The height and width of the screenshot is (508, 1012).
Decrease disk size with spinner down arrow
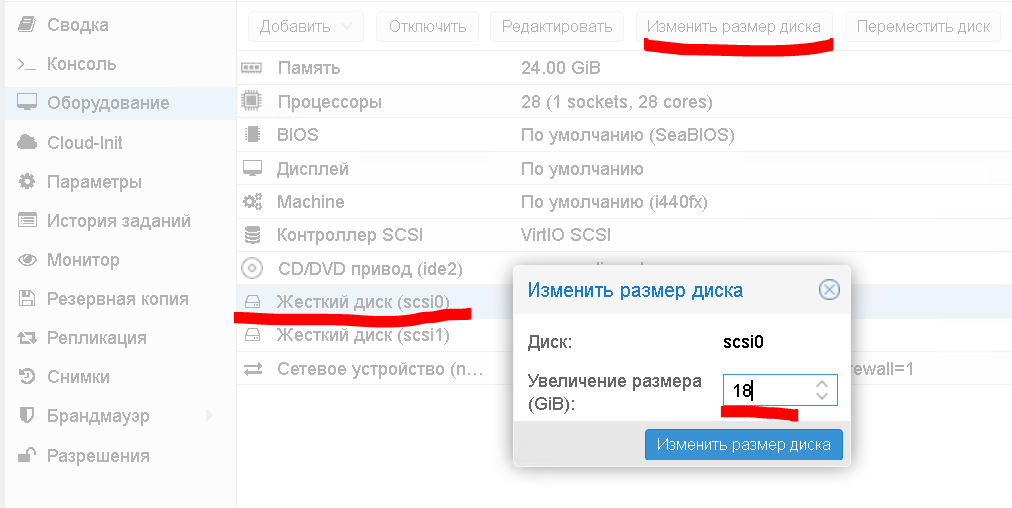pos(822,396)
